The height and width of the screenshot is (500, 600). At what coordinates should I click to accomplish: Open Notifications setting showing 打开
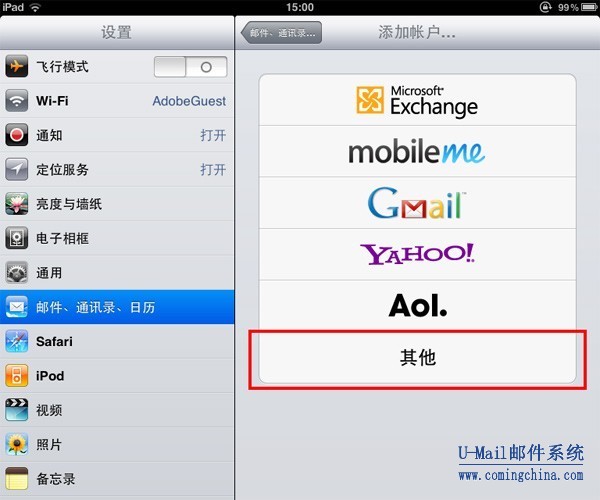point(117,135)
